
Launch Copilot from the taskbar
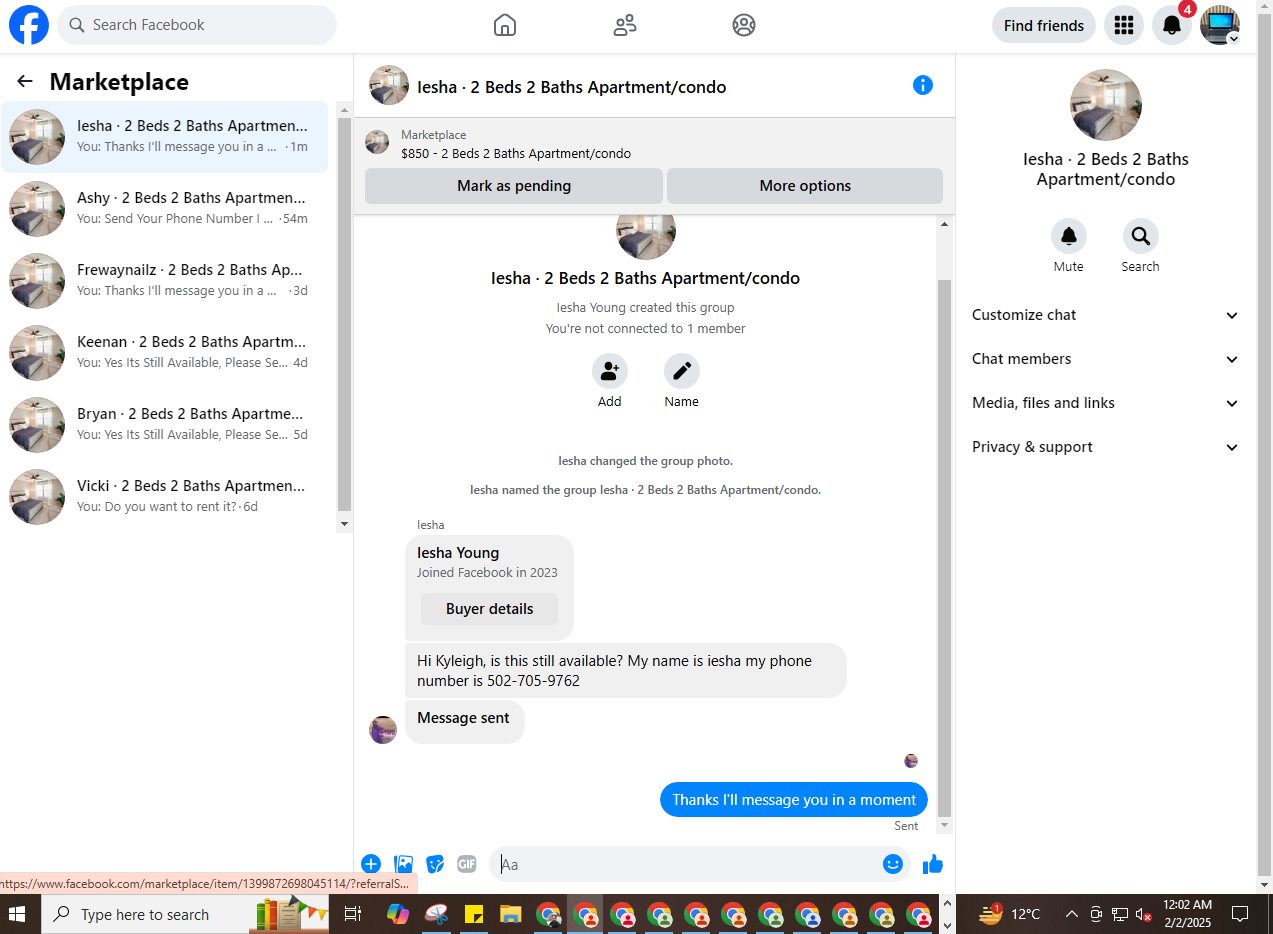[x=398, y=914]
